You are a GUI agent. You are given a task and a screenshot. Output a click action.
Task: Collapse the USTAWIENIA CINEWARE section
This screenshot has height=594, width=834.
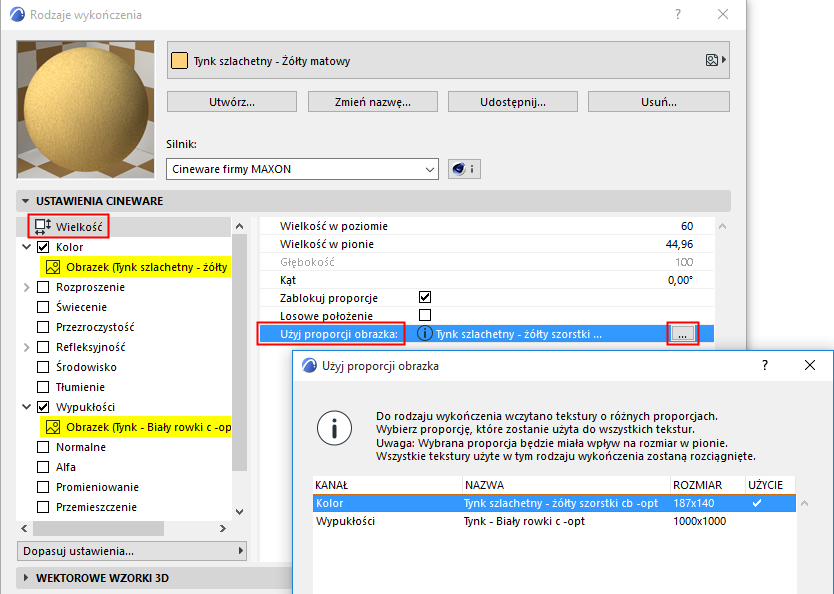(x=25, y=201)
